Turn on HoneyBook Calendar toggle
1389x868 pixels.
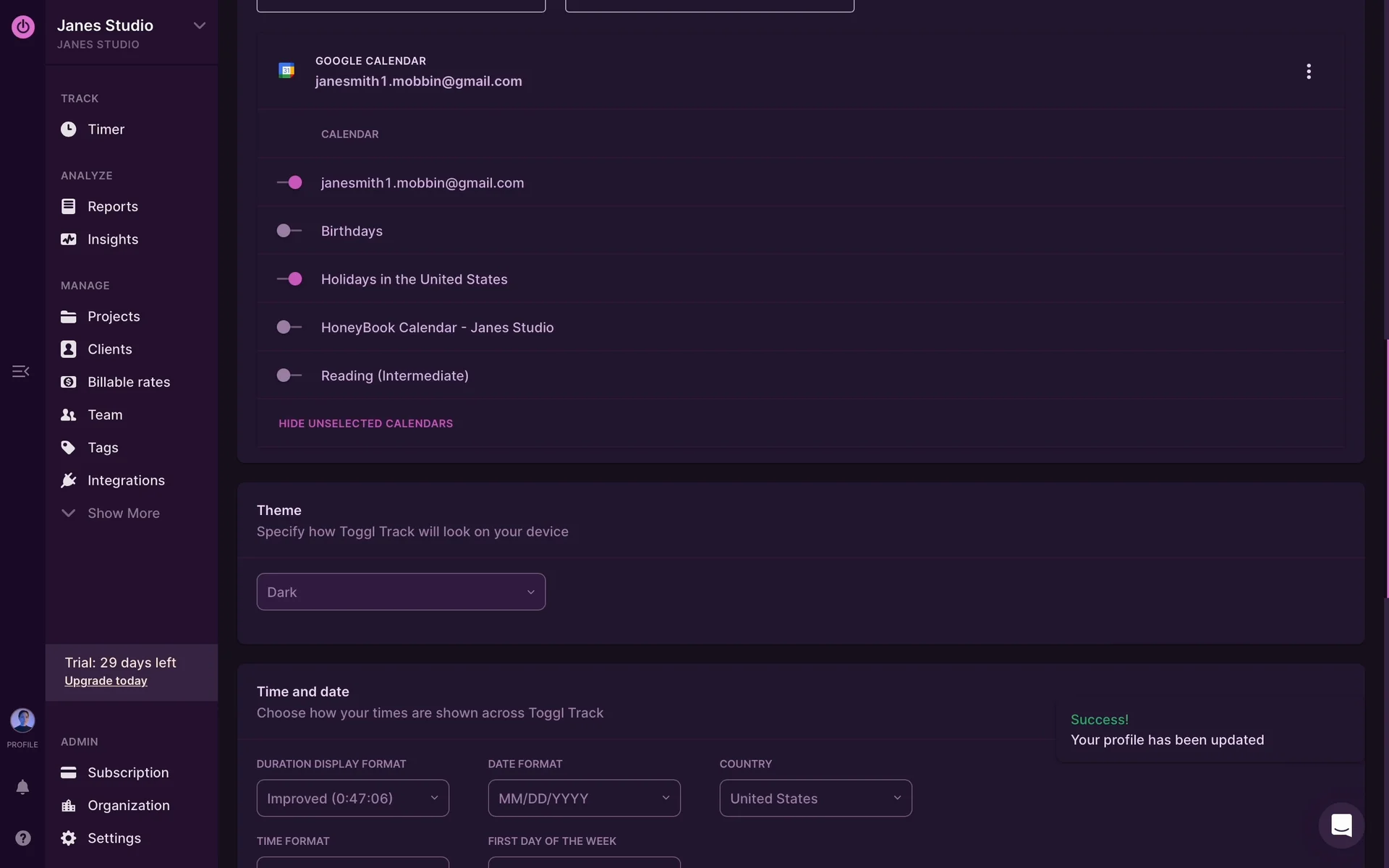[x=289, y=328]
